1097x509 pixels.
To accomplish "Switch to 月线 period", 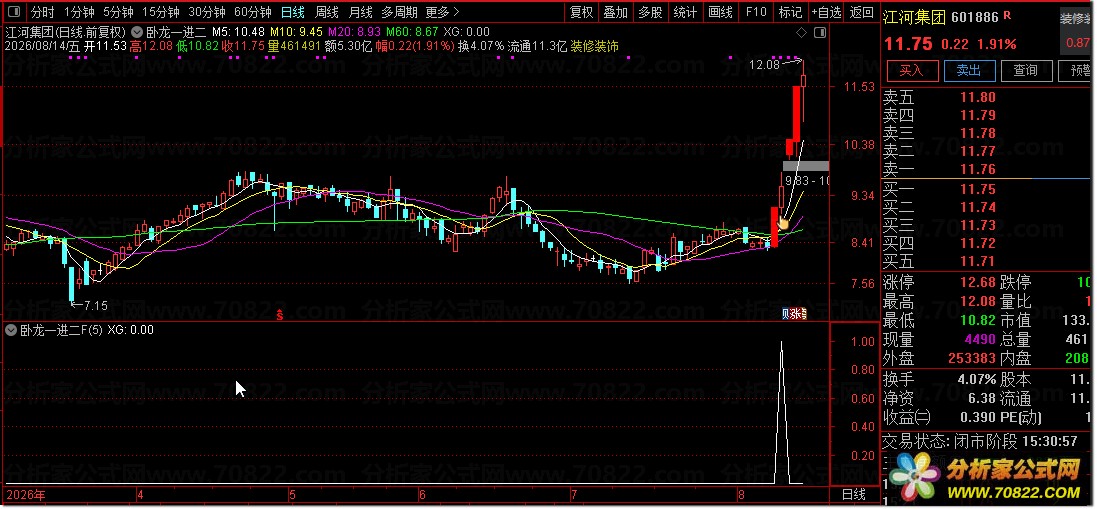I will tap(360, 12).
